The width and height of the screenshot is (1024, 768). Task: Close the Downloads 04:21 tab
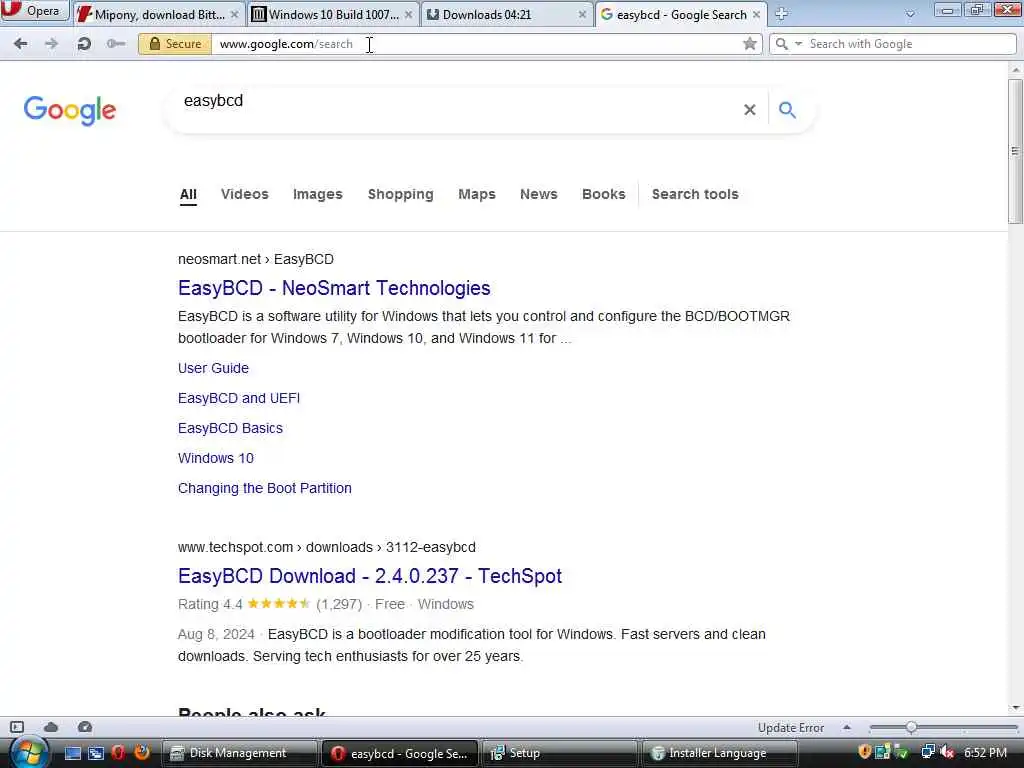pos(582,14)
